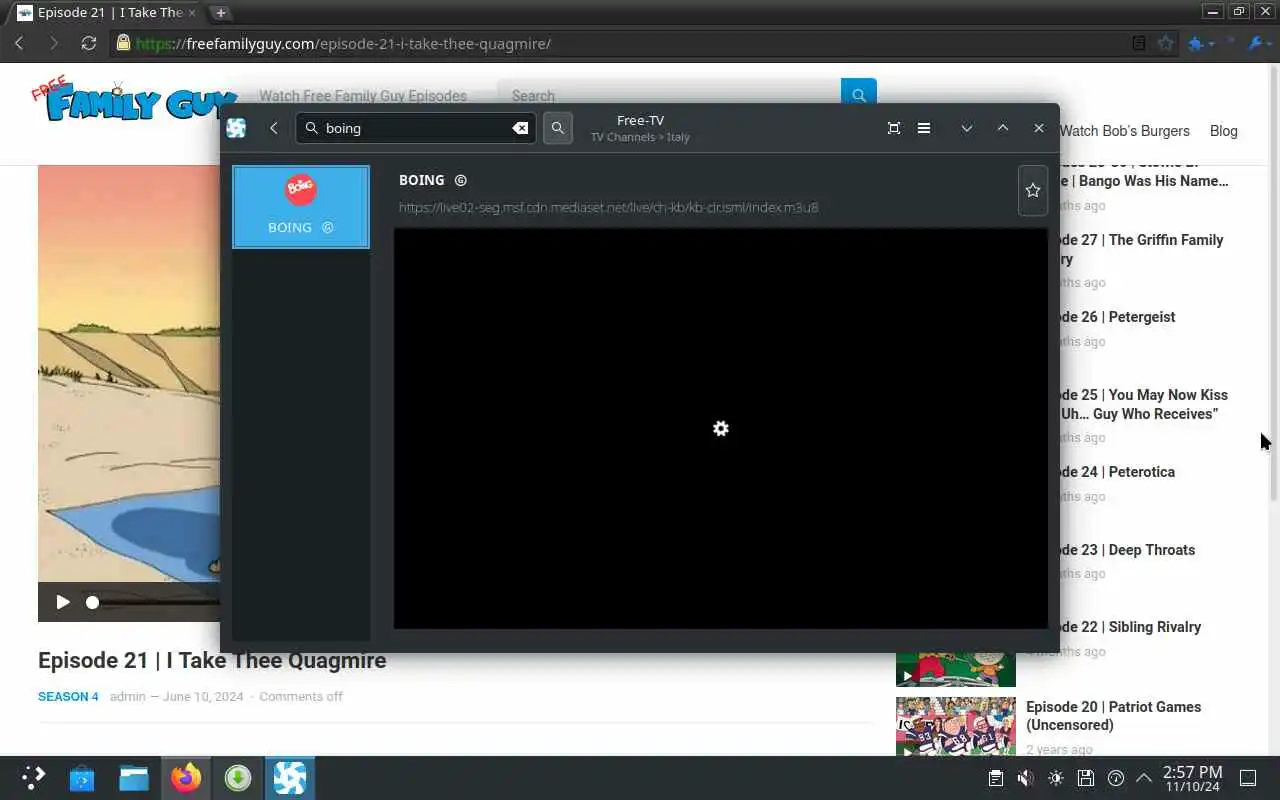Click the green download app taskbar icon
Viewport: 1280px width, 800px height.
coord(238,778)
